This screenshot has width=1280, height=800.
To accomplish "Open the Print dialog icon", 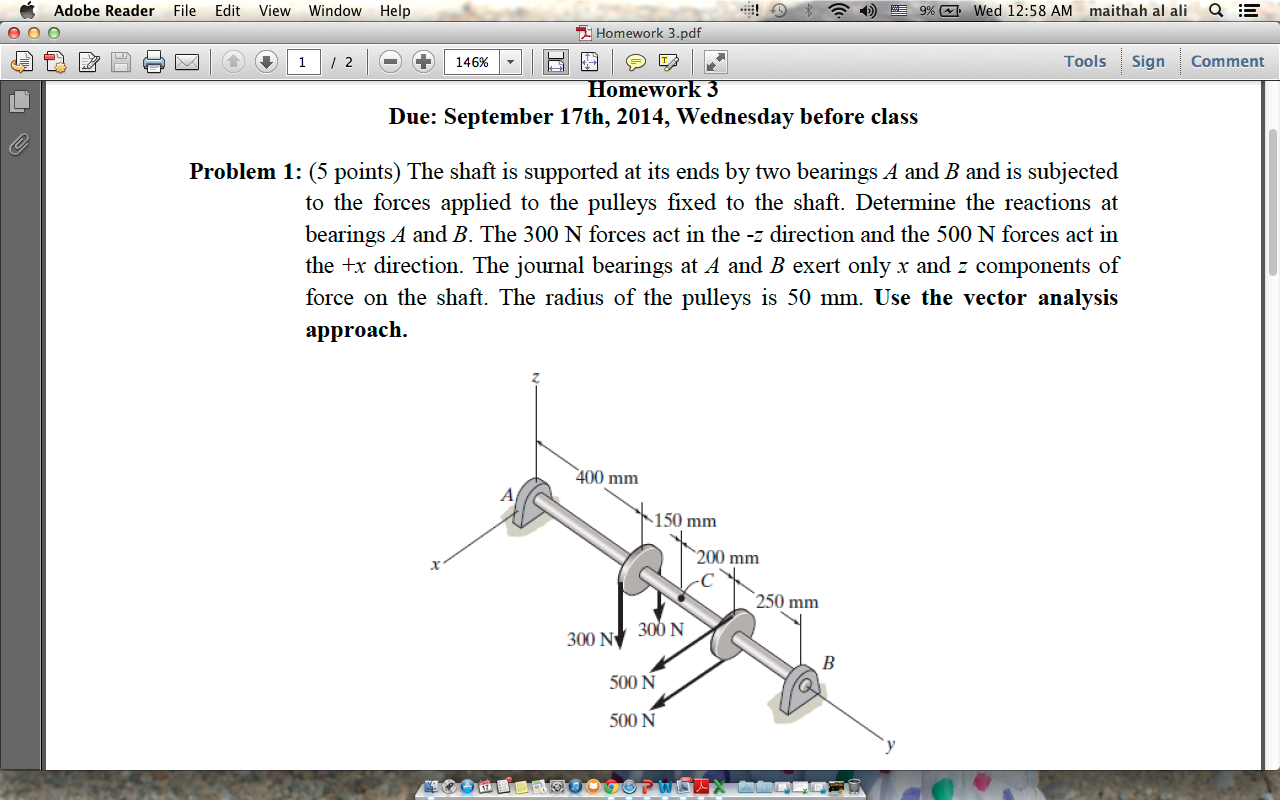I will tap(152, 61).
